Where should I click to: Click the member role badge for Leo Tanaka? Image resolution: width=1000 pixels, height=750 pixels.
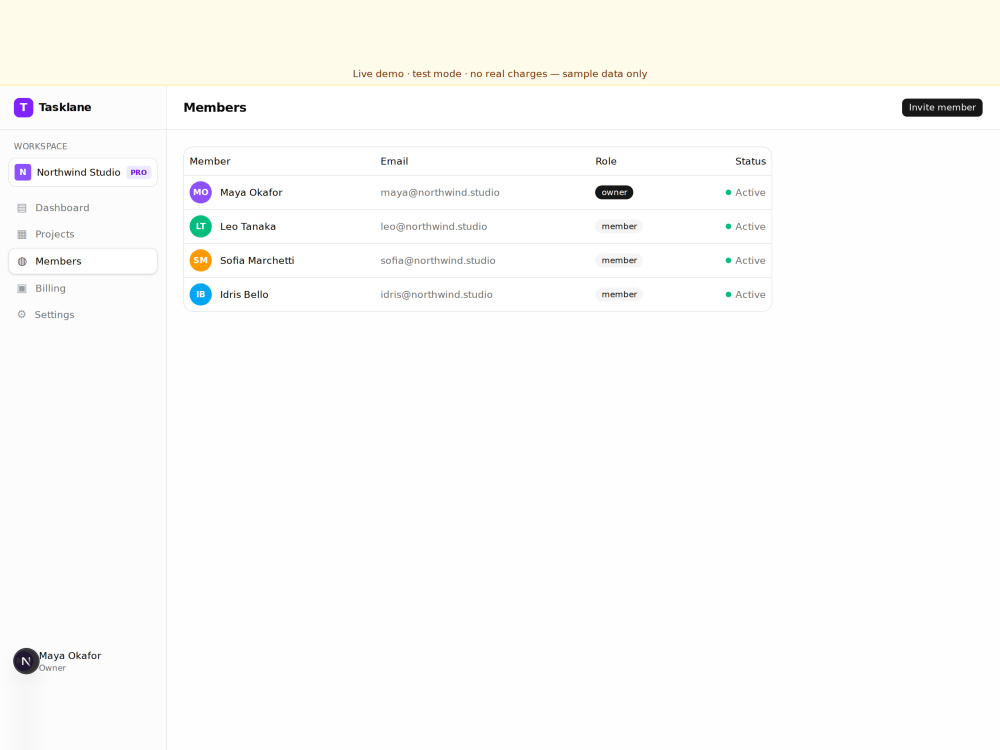(619, 226)
